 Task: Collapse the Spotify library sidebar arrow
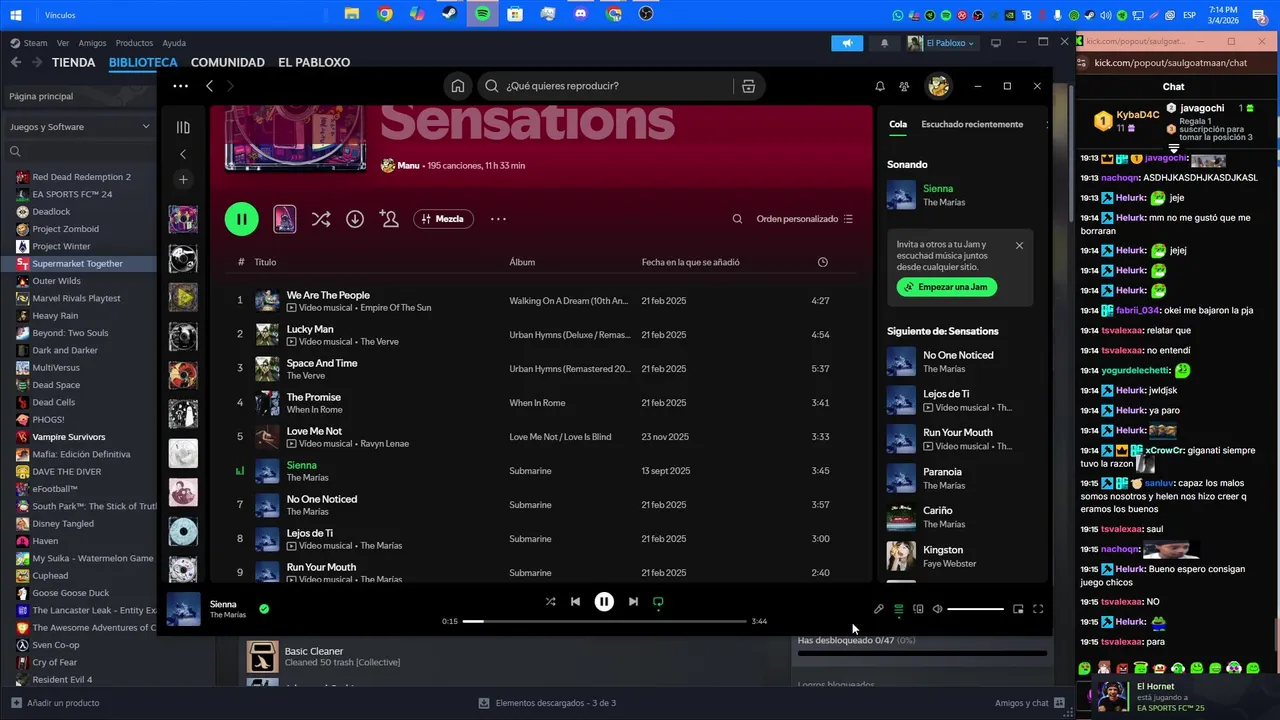click(x=183, y=154)
